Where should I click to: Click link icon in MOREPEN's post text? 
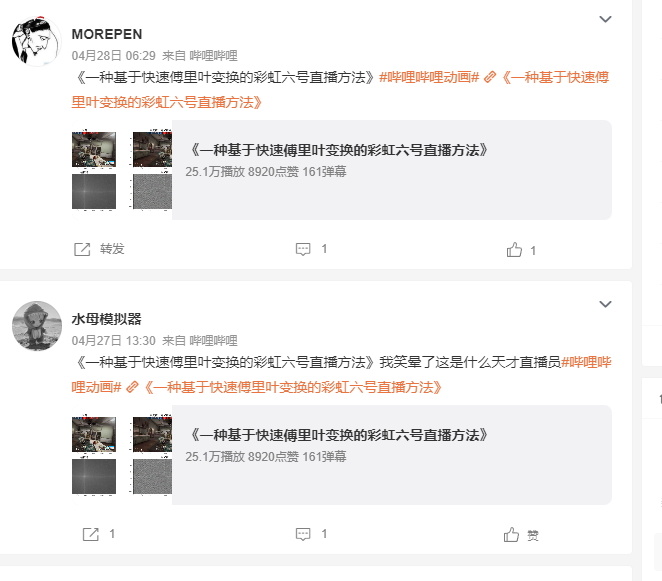click(490, 77)
